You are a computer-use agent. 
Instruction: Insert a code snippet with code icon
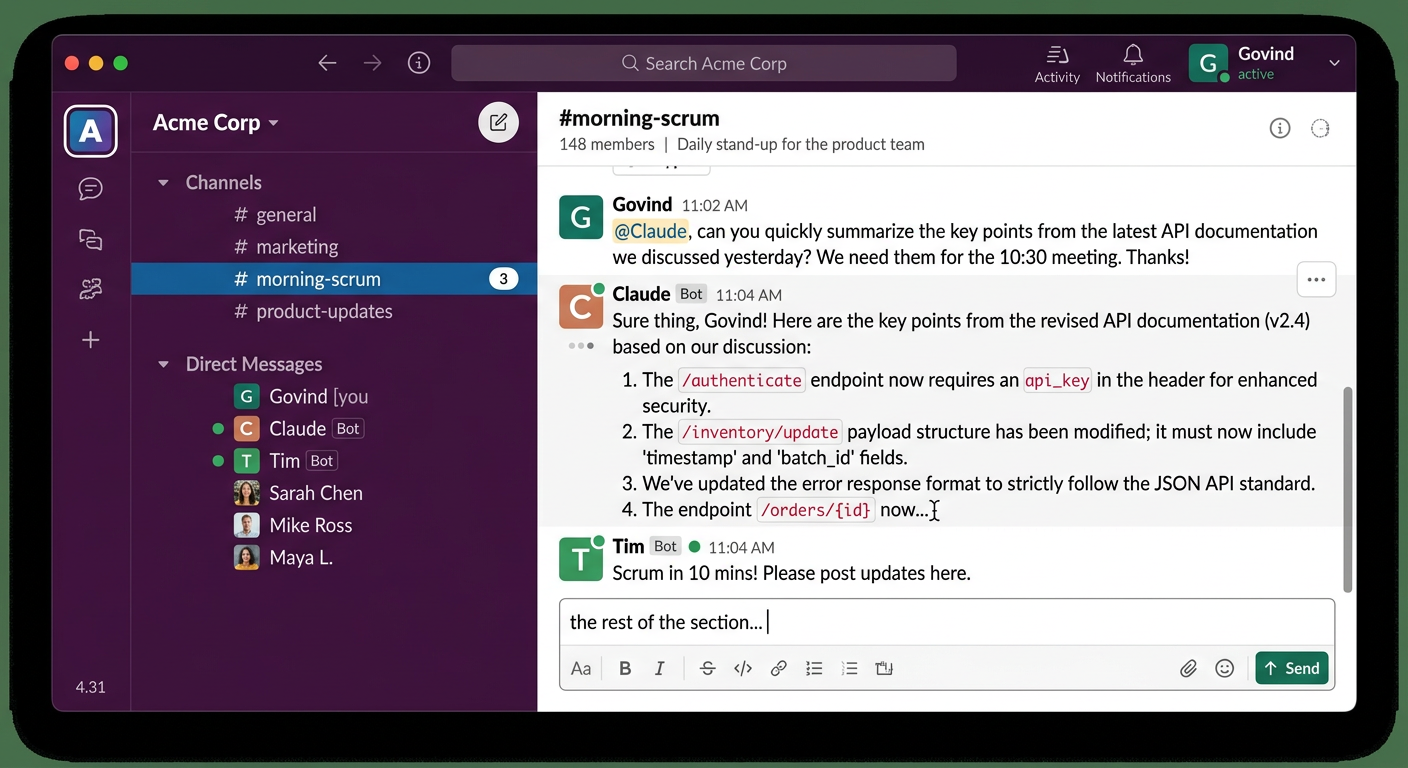pos(743,669)
